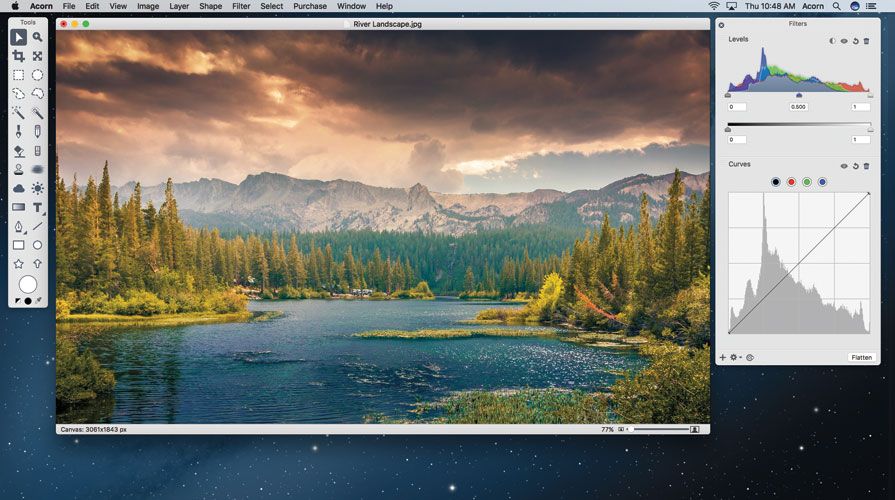Select the Instant Alpha wand tool
The height and width of the screenshot is (500, 895).
[x=37, y=113]
